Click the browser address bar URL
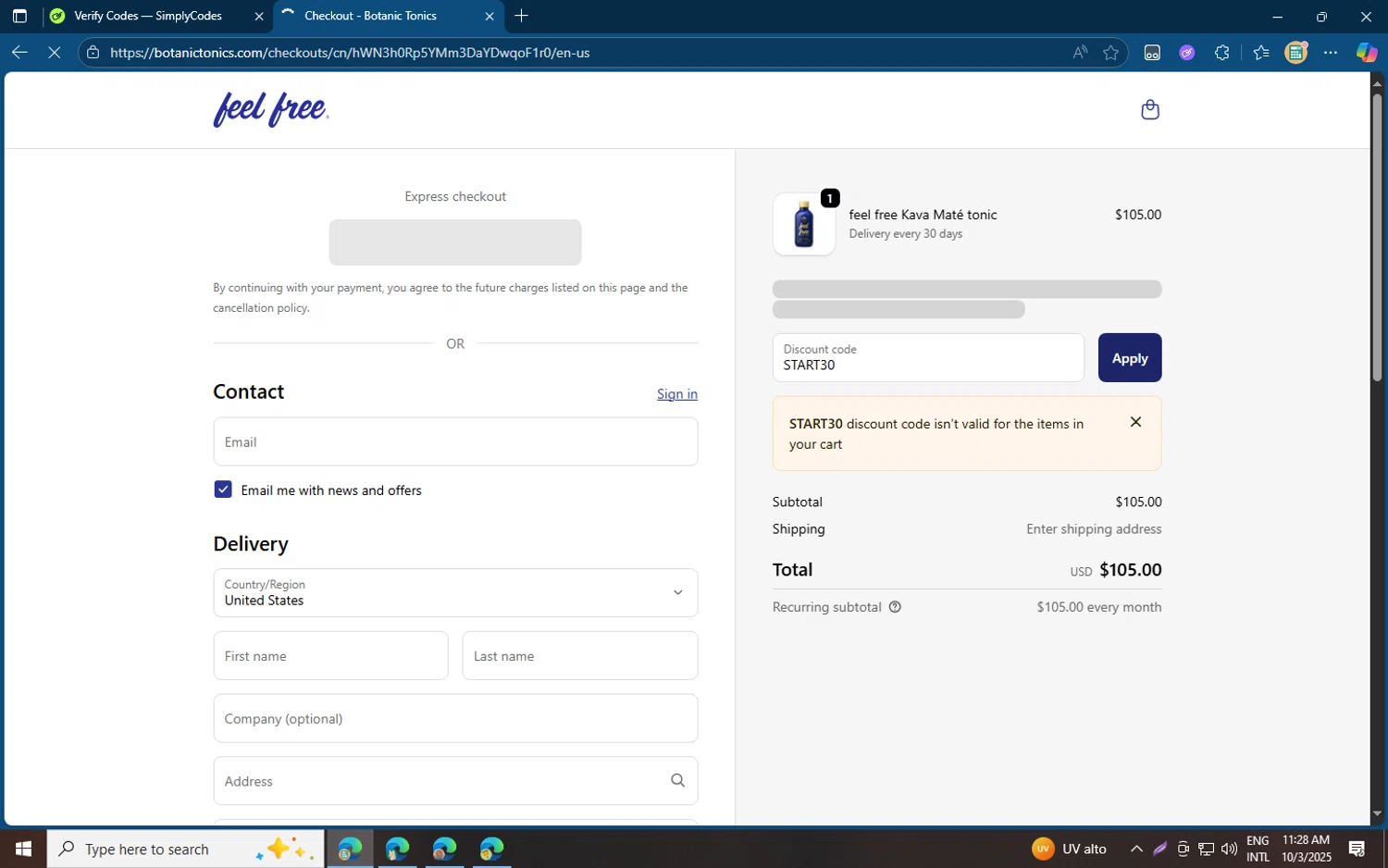The height and width of the screenshot is (868, 1388). pyautogui.click(x=350, y=53)
